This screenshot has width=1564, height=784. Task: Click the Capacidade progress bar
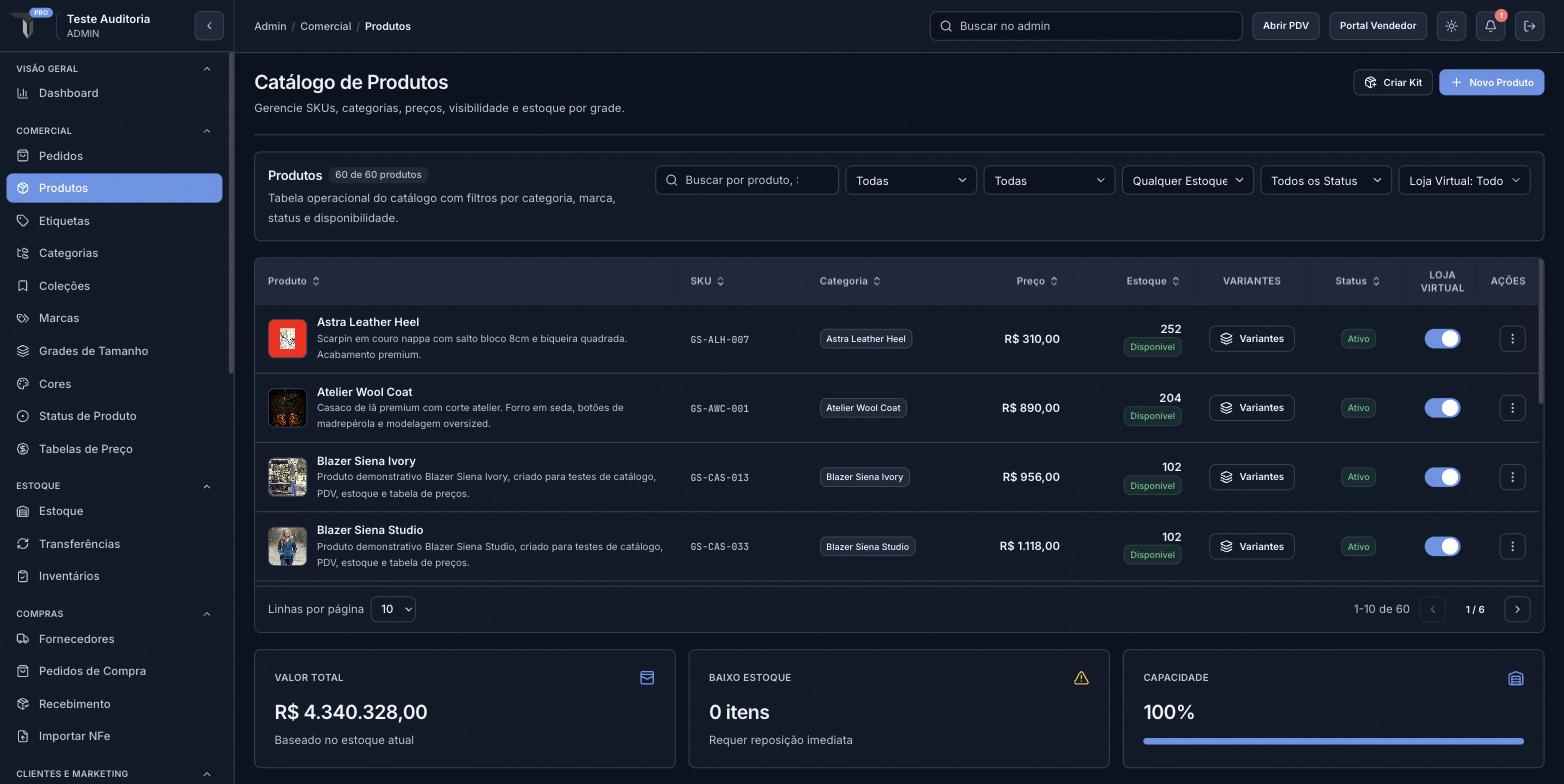click(1333, 742)
